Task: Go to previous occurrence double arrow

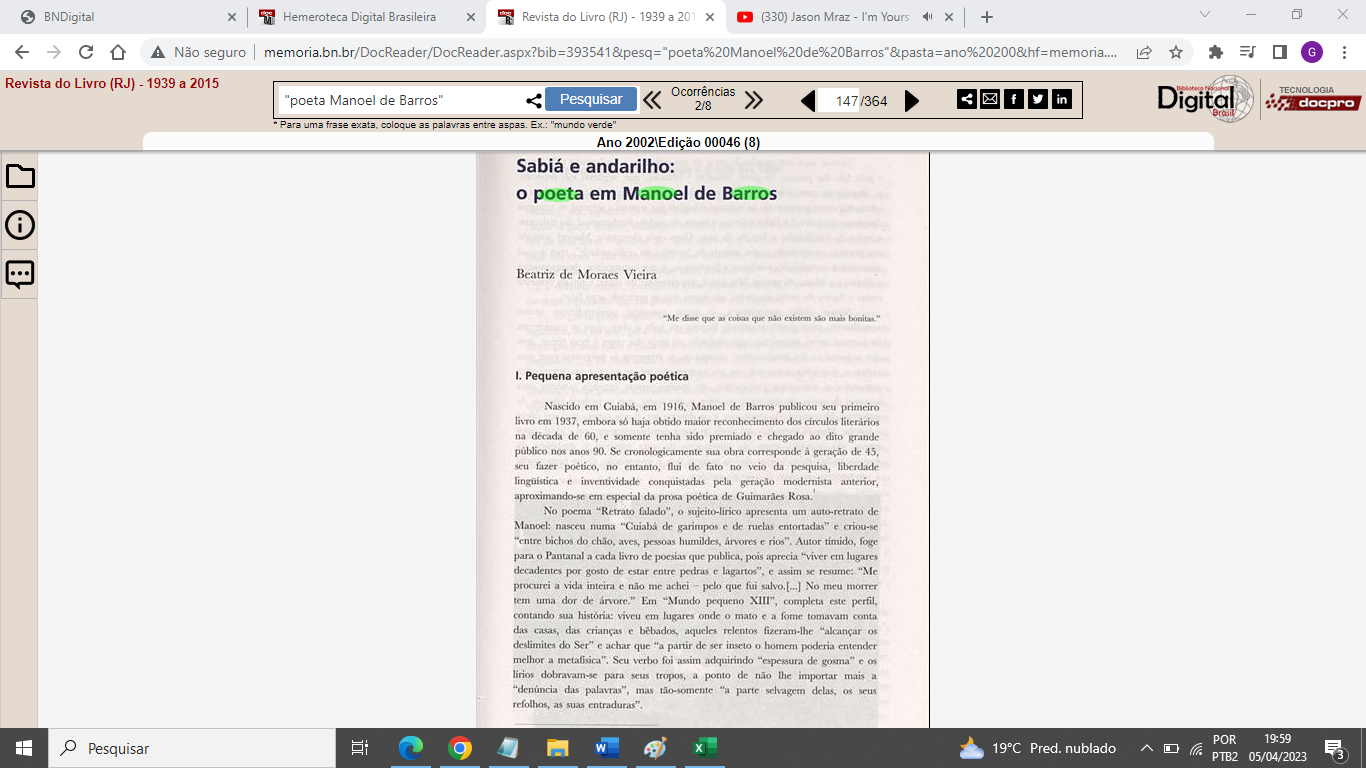Action: (x=652, y=100)
